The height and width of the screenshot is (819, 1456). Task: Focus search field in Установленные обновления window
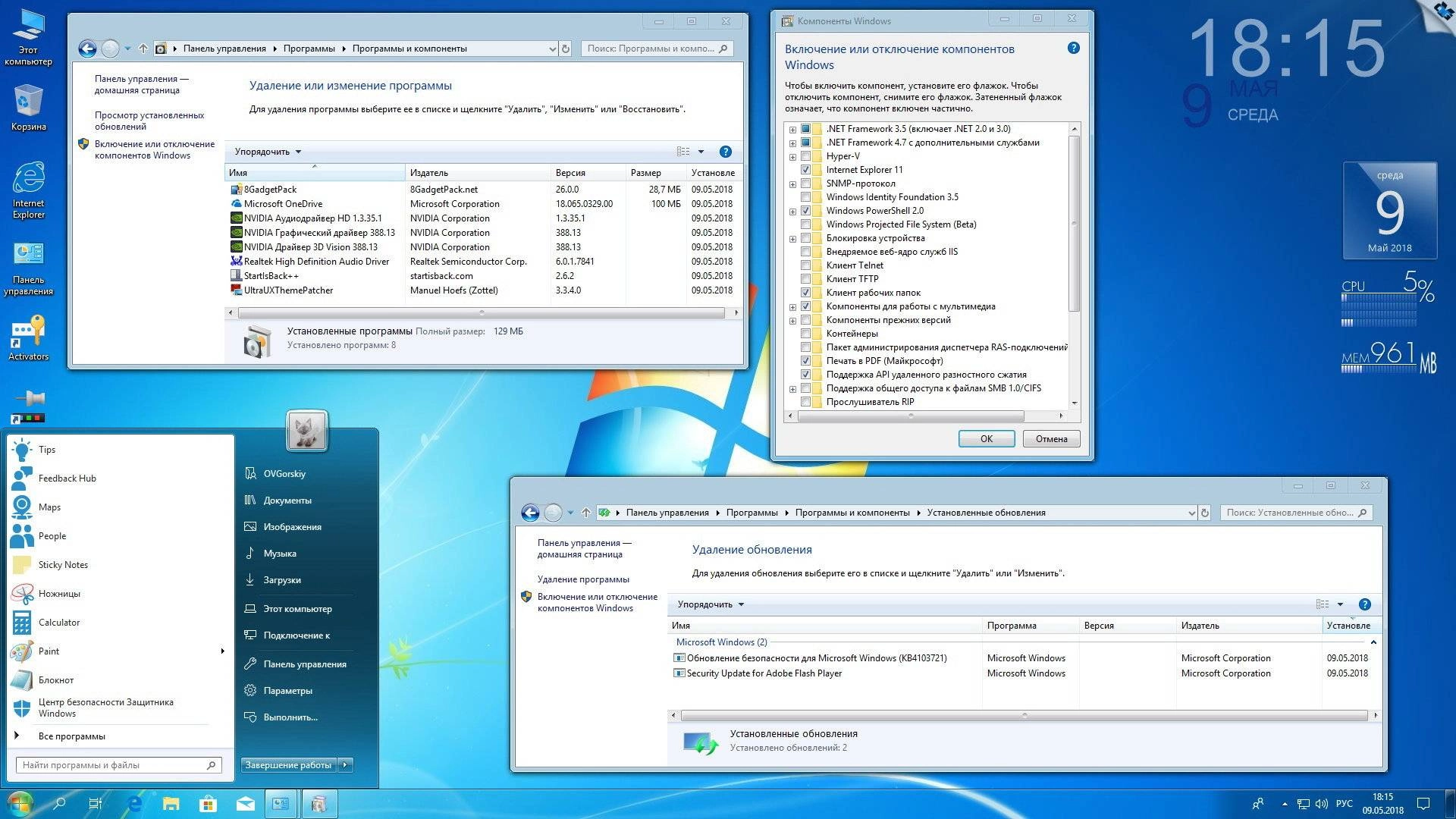click(1295, 513)
